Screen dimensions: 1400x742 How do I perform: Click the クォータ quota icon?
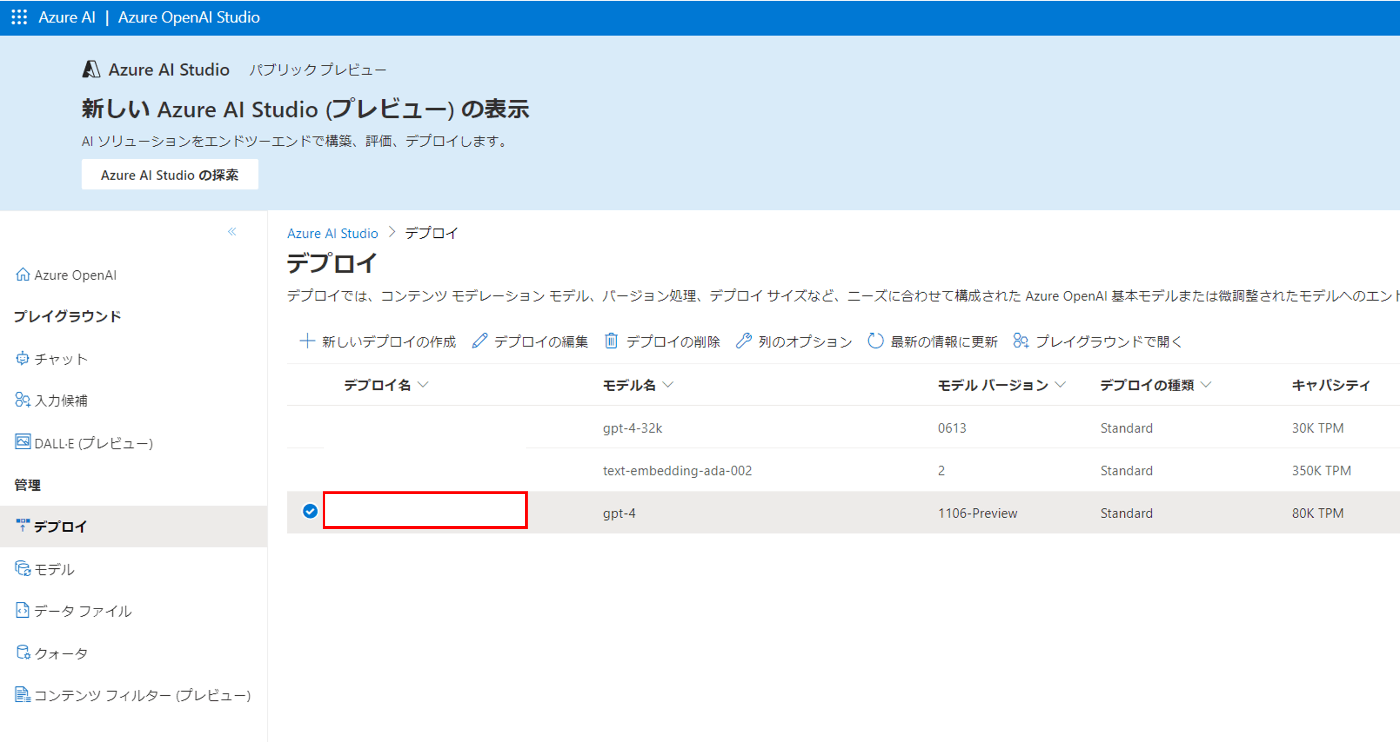tap(24, 652)
